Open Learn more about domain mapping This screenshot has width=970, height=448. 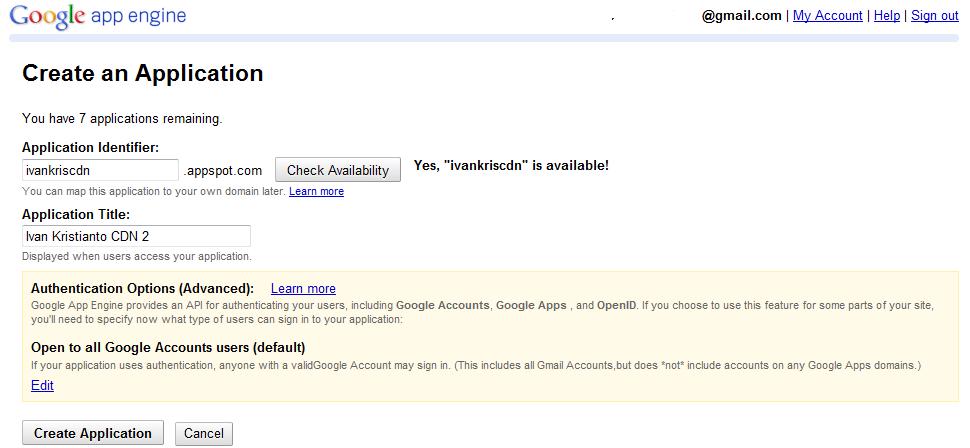click(x=316, y=191)
